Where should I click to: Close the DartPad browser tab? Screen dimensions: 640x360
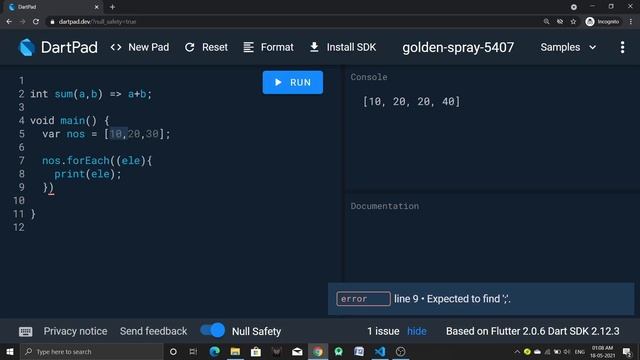97,7
